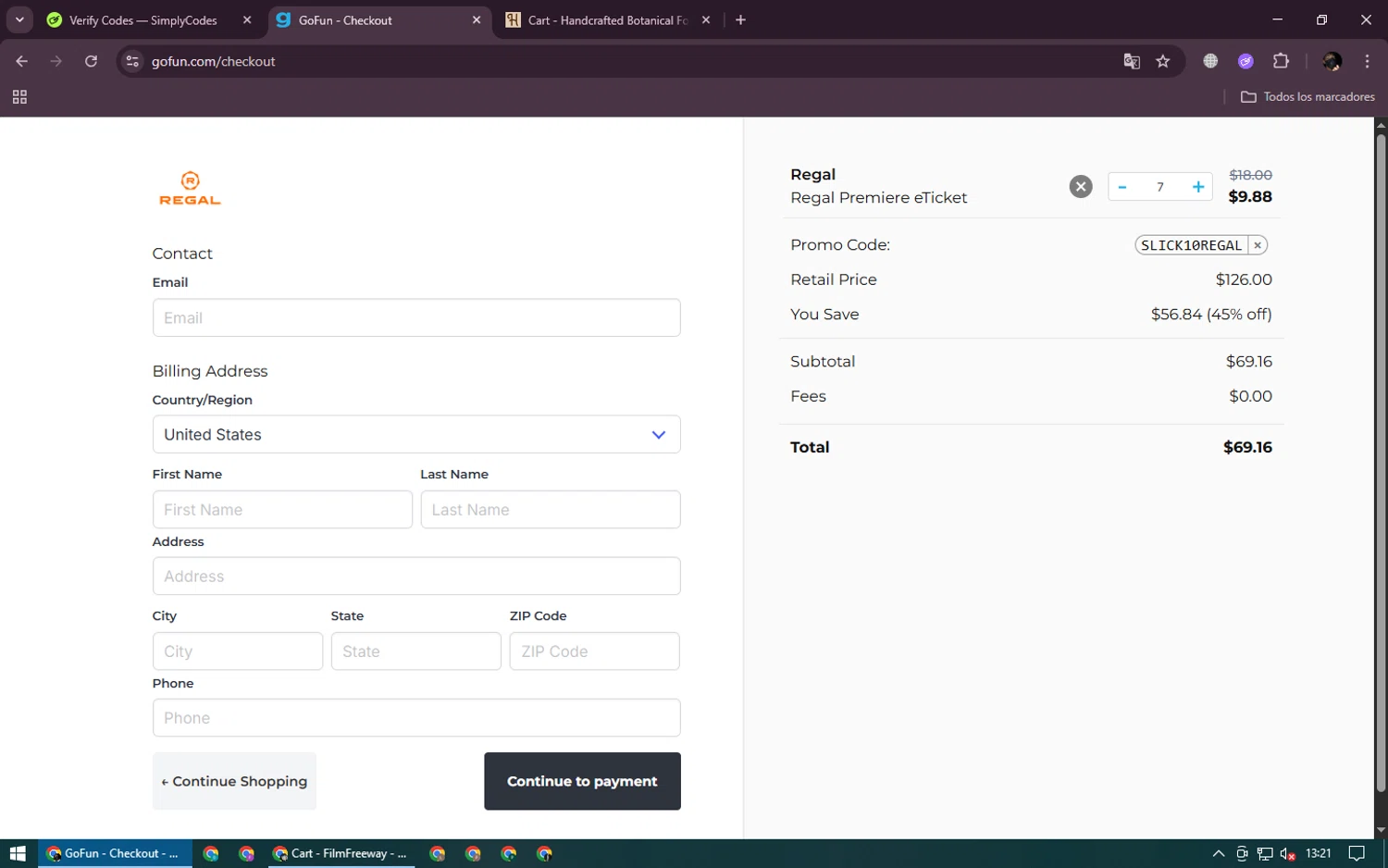View site information icon in address bar
The height and width of the screenshot is (868, 1388).
(x=132, y=61)
